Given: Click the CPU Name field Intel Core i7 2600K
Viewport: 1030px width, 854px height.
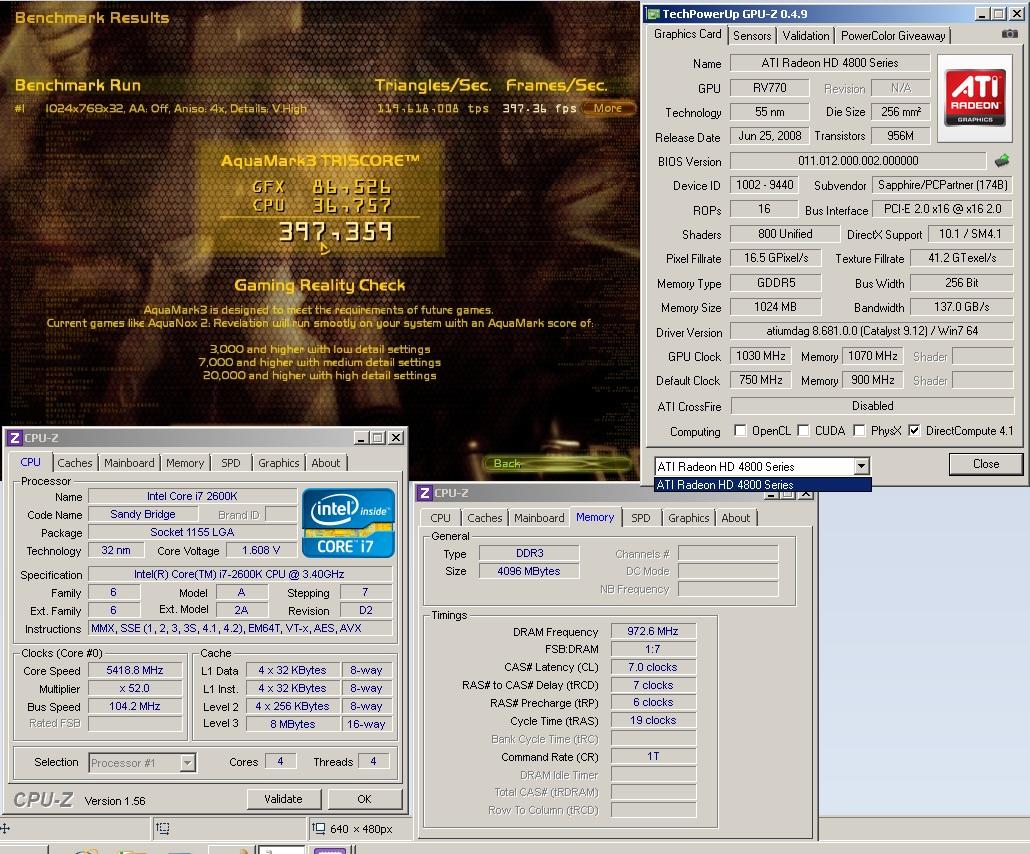Looking at the screenshot, I should coord(192,496).
